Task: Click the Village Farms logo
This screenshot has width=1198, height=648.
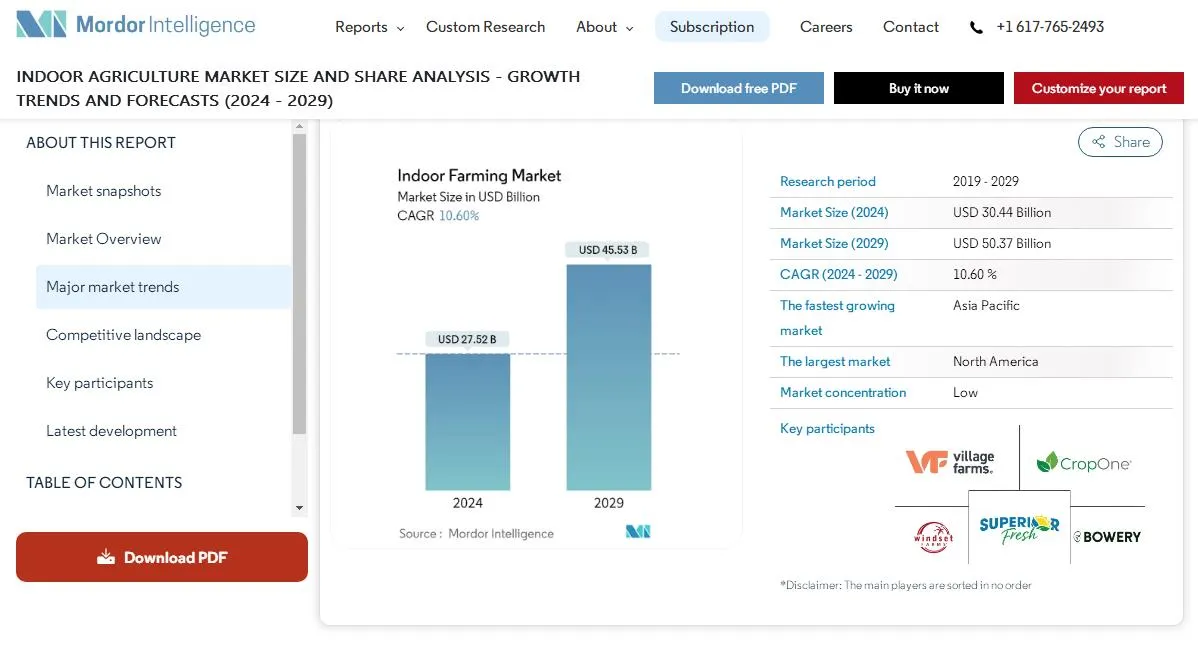Action: coord(950,462)
